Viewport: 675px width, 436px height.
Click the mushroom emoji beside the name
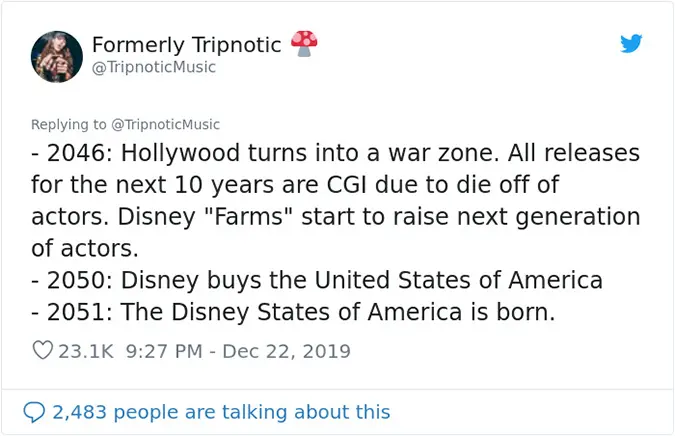coord(302,43)
